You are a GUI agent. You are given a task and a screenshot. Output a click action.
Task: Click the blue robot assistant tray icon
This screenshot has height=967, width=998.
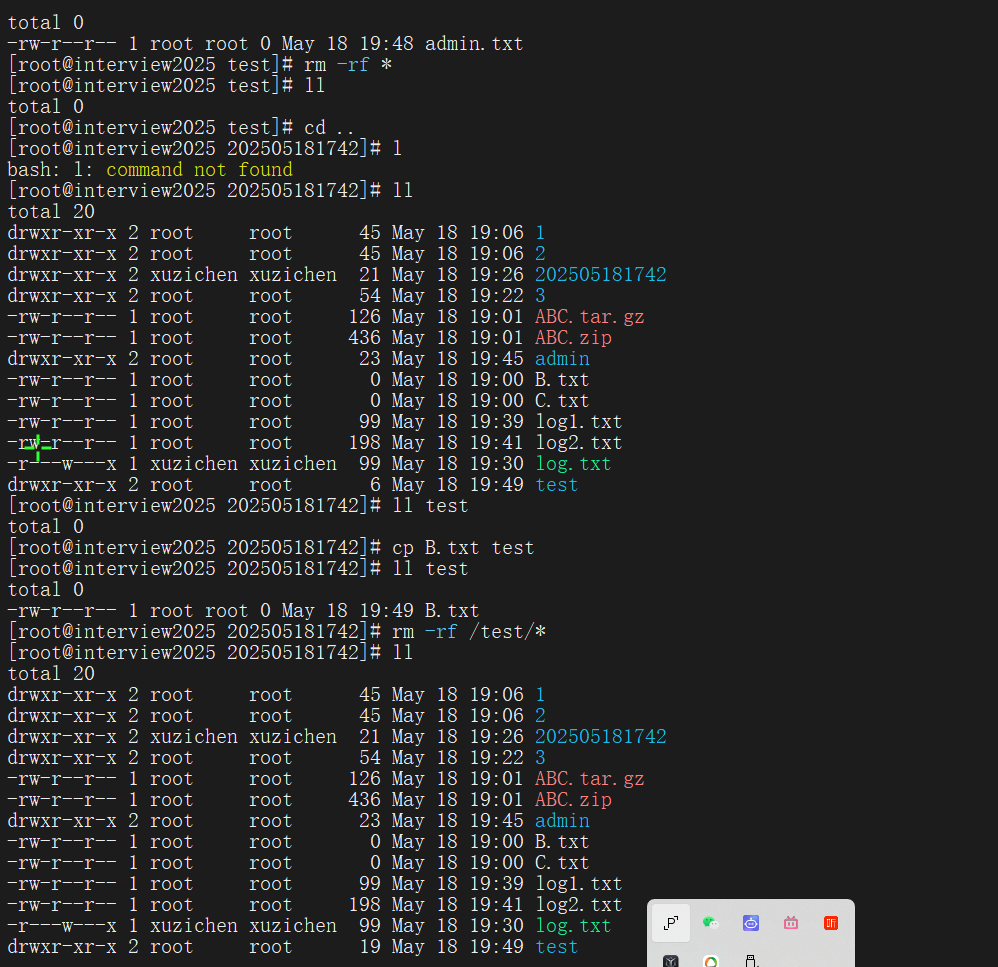(x=751, y=922)
